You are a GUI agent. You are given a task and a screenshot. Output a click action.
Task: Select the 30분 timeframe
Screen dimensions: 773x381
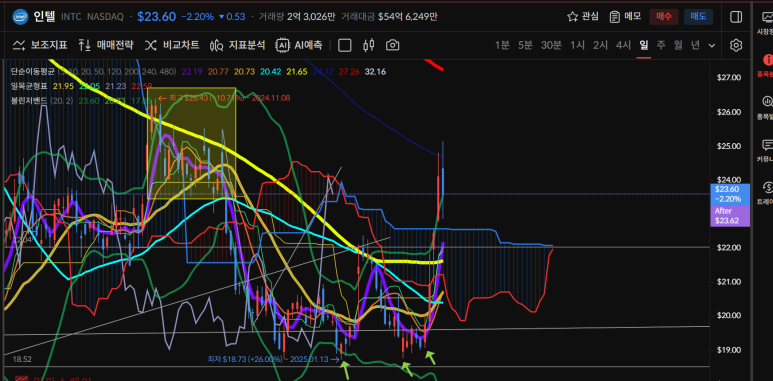[551, 45]
